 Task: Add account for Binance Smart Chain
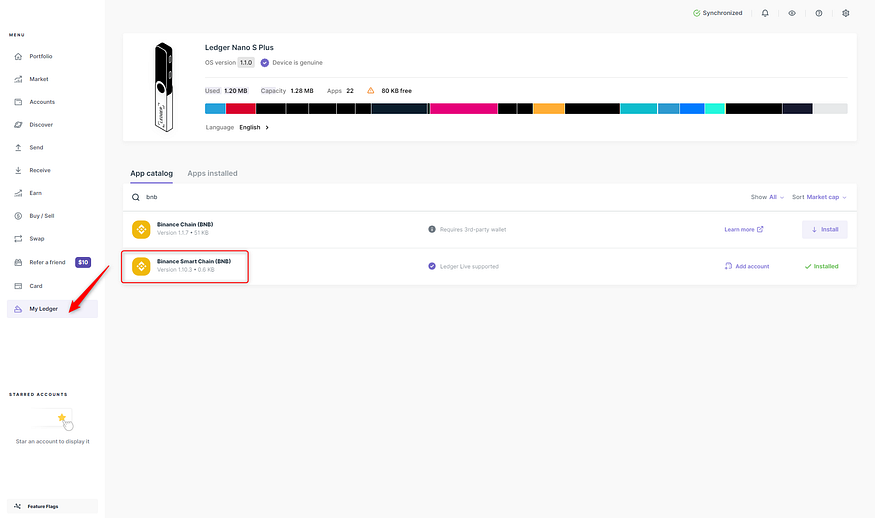click(x=747, y=266)
